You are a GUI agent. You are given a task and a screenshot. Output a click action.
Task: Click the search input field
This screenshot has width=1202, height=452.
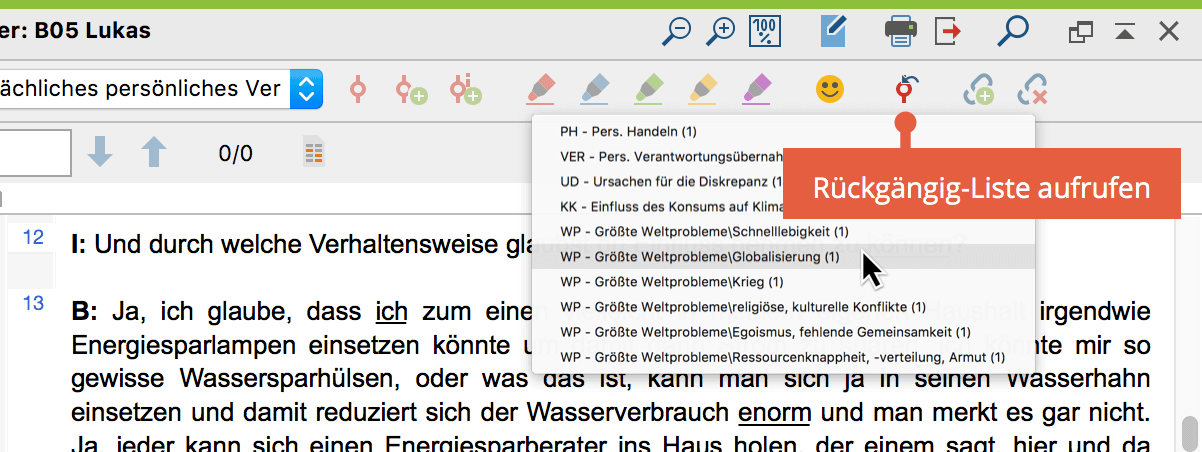(x=35, y=153)
